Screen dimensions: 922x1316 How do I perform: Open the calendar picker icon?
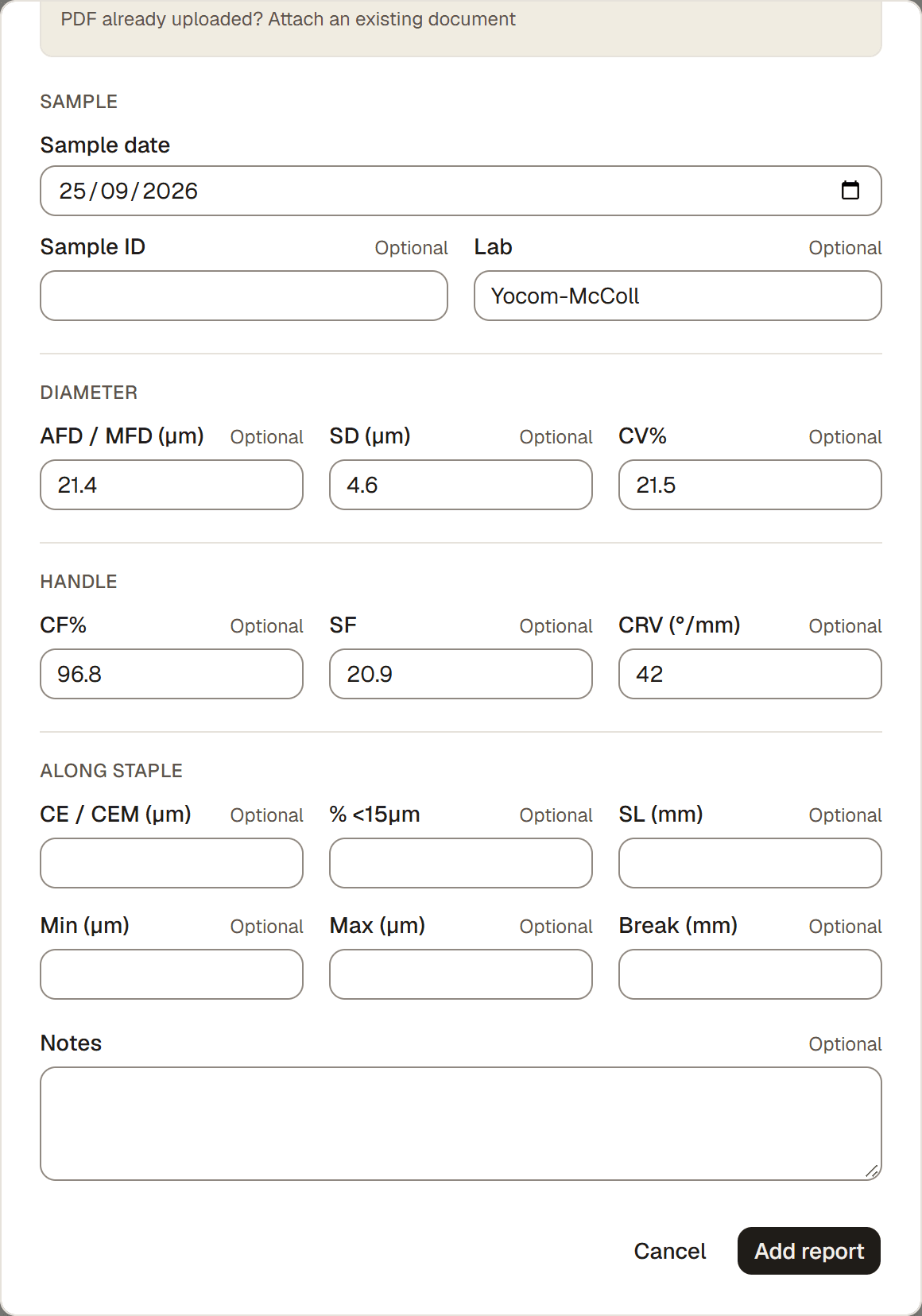pos(850,191)
